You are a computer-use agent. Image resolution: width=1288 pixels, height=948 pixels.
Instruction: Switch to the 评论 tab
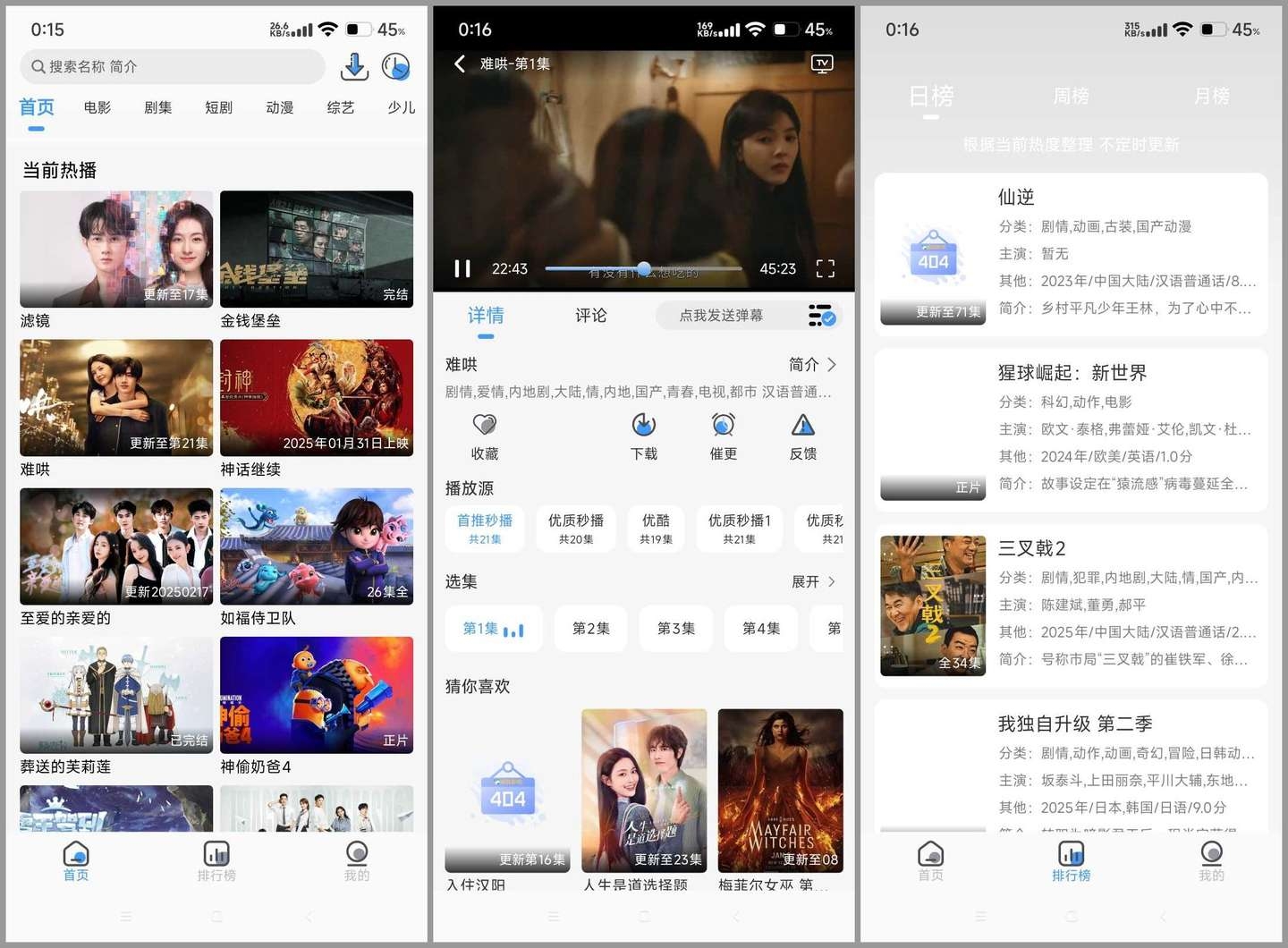[591, 316]
